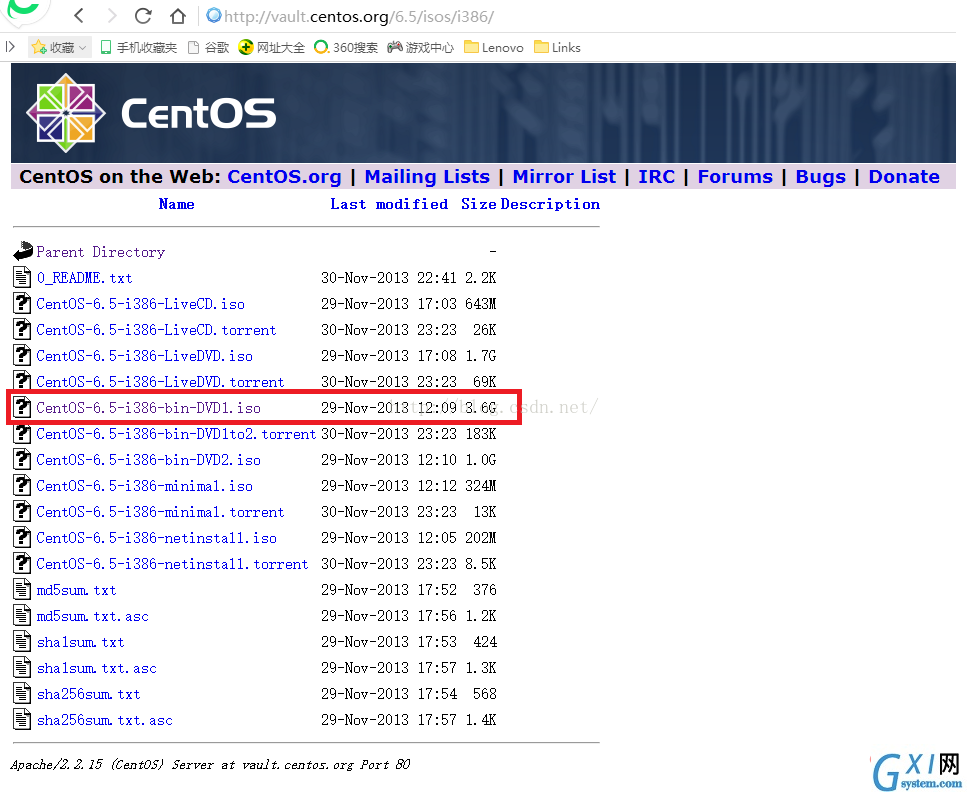
Task: Open sha256sum.txt link
Action: pos(88,694)
